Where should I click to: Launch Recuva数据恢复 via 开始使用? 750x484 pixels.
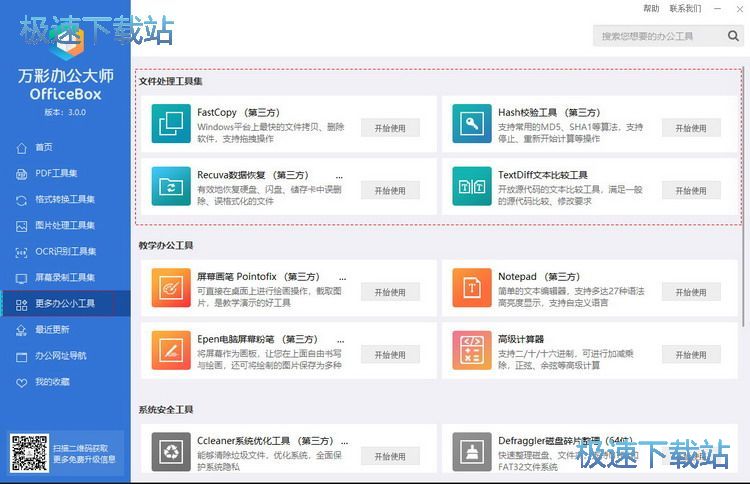pyautogui.click(x=390, y=190)
